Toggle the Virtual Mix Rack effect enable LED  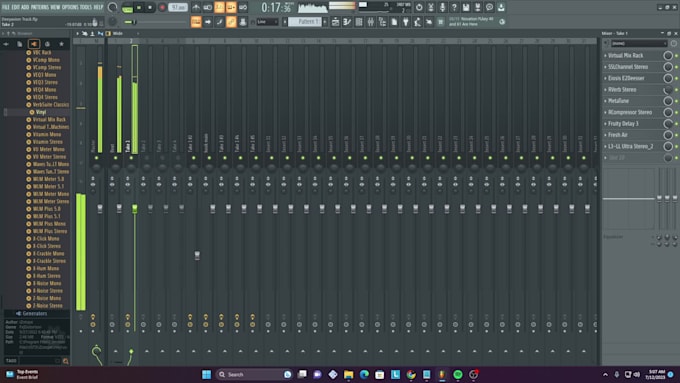point(676,56)
